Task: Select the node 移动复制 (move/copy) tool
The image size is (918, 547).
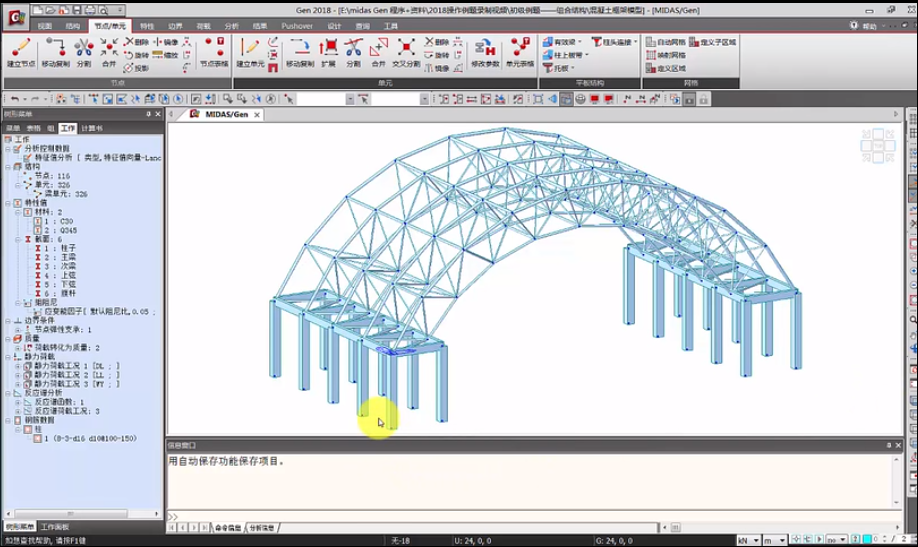Action: click(55, 51)
